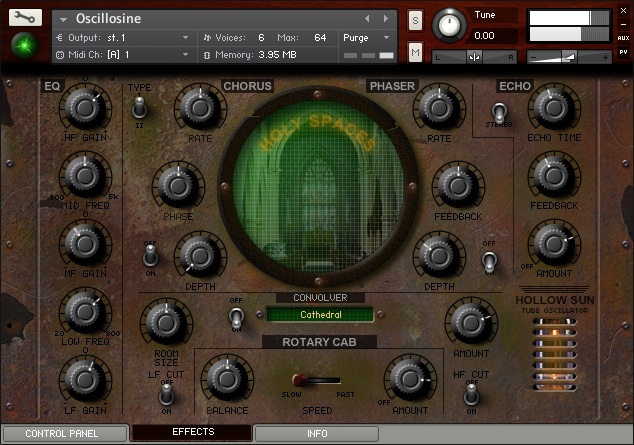Solo the instrument with S button
Screen dimensions: 634x445
click(415, 21)
